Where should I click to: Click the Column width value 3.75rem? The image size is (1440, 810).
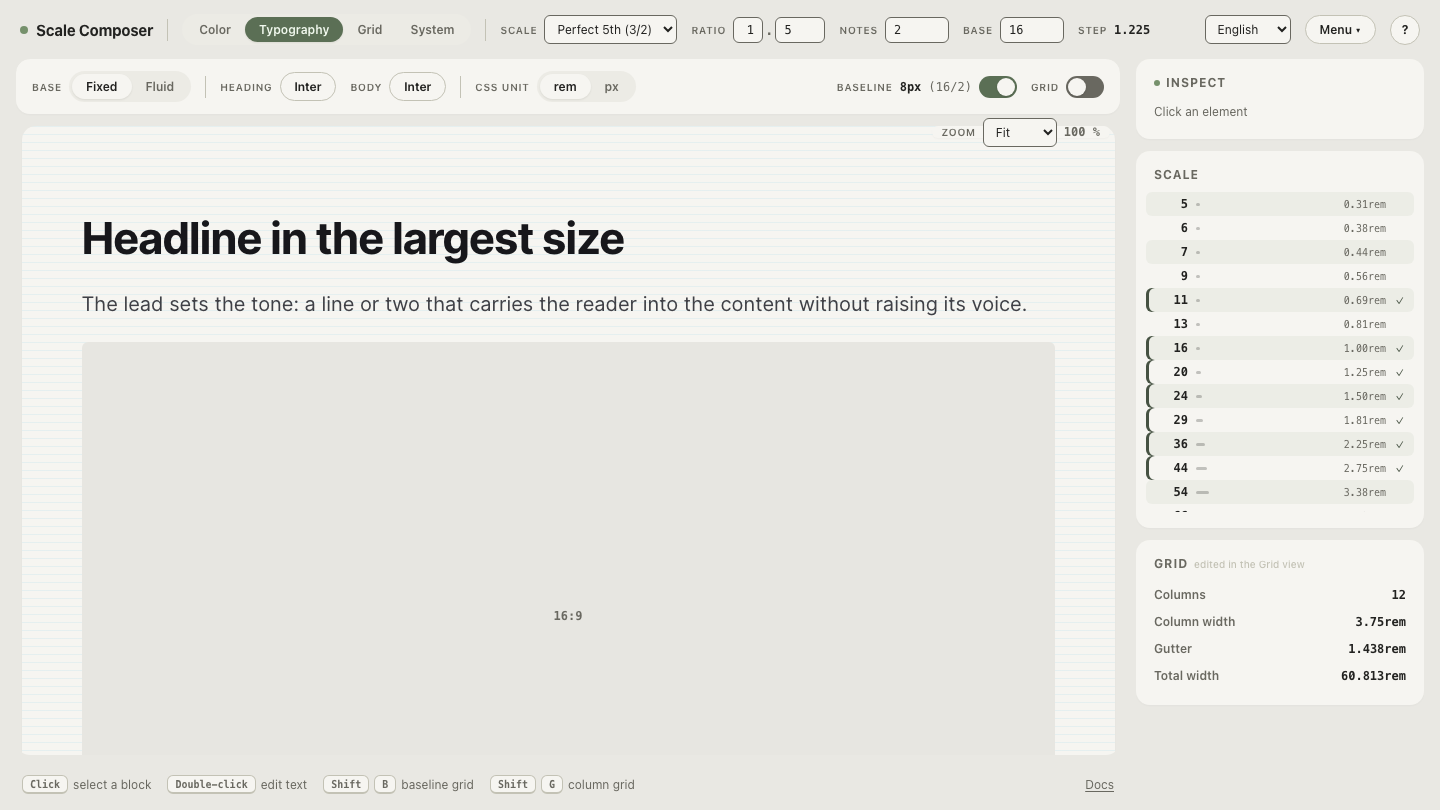click(1380, 622)
